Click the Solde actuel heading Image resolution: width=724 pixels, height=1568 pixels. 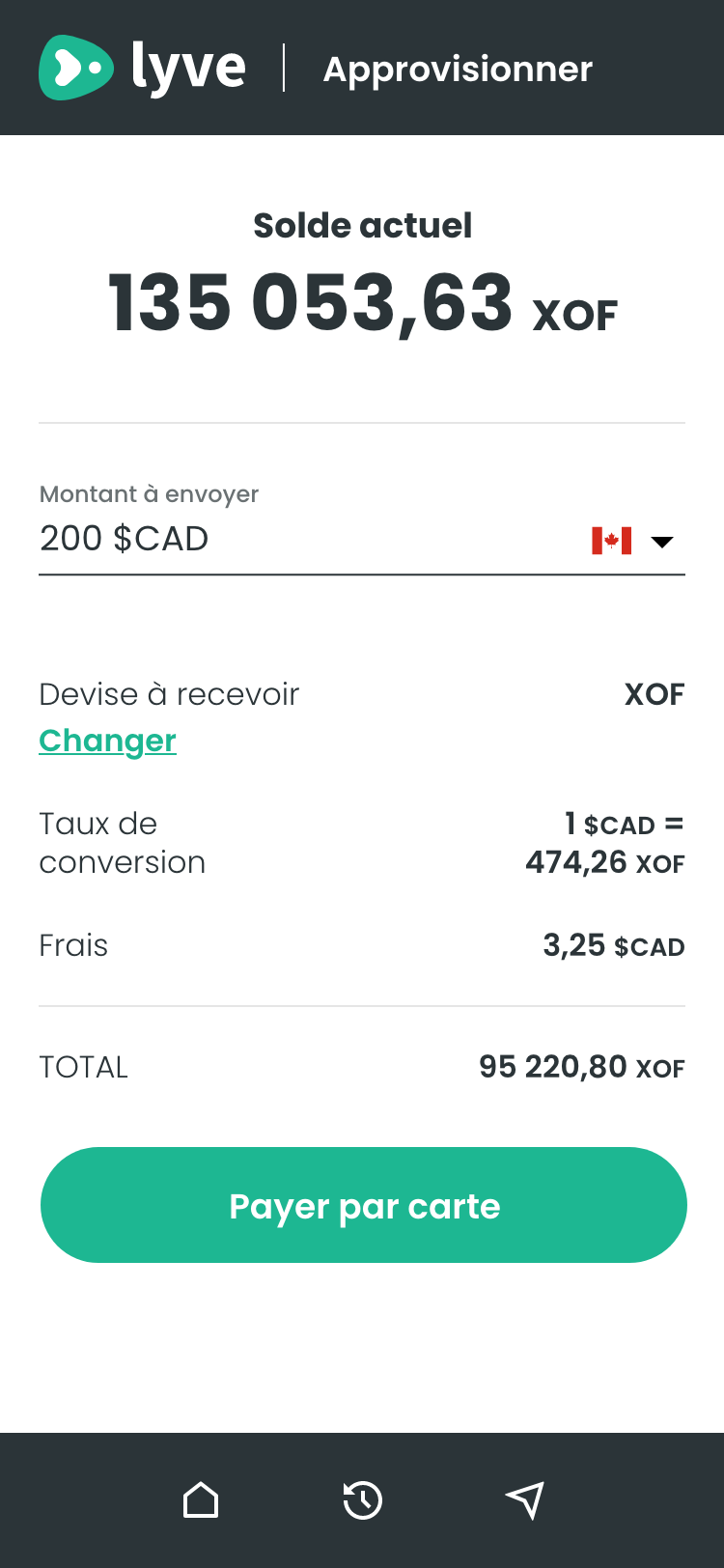(x=362, y=225)
